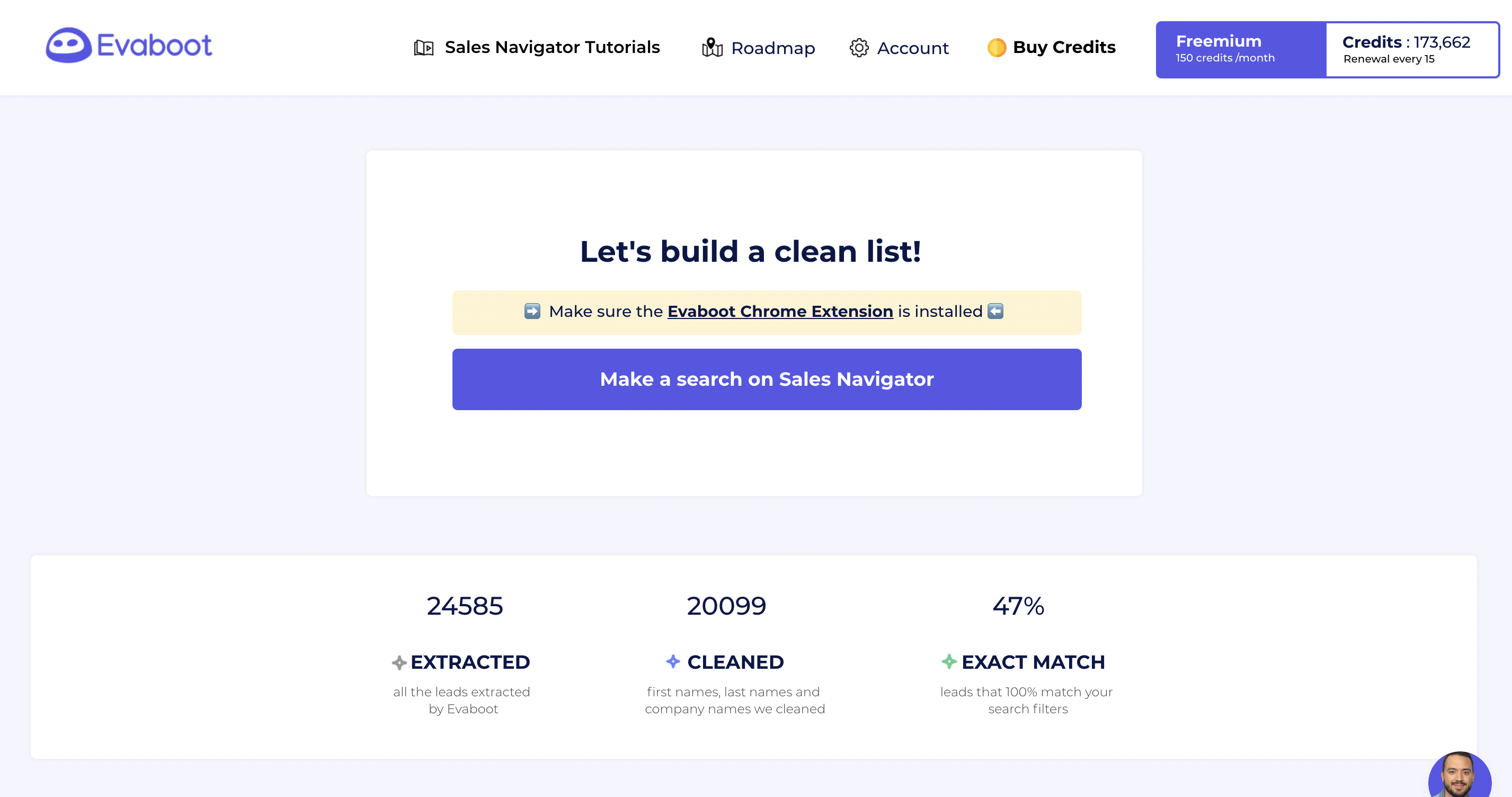1512x797 pixels.
Task: Click the gray sparkle icon beside EXTRACTED
Action: pos(399,662)
